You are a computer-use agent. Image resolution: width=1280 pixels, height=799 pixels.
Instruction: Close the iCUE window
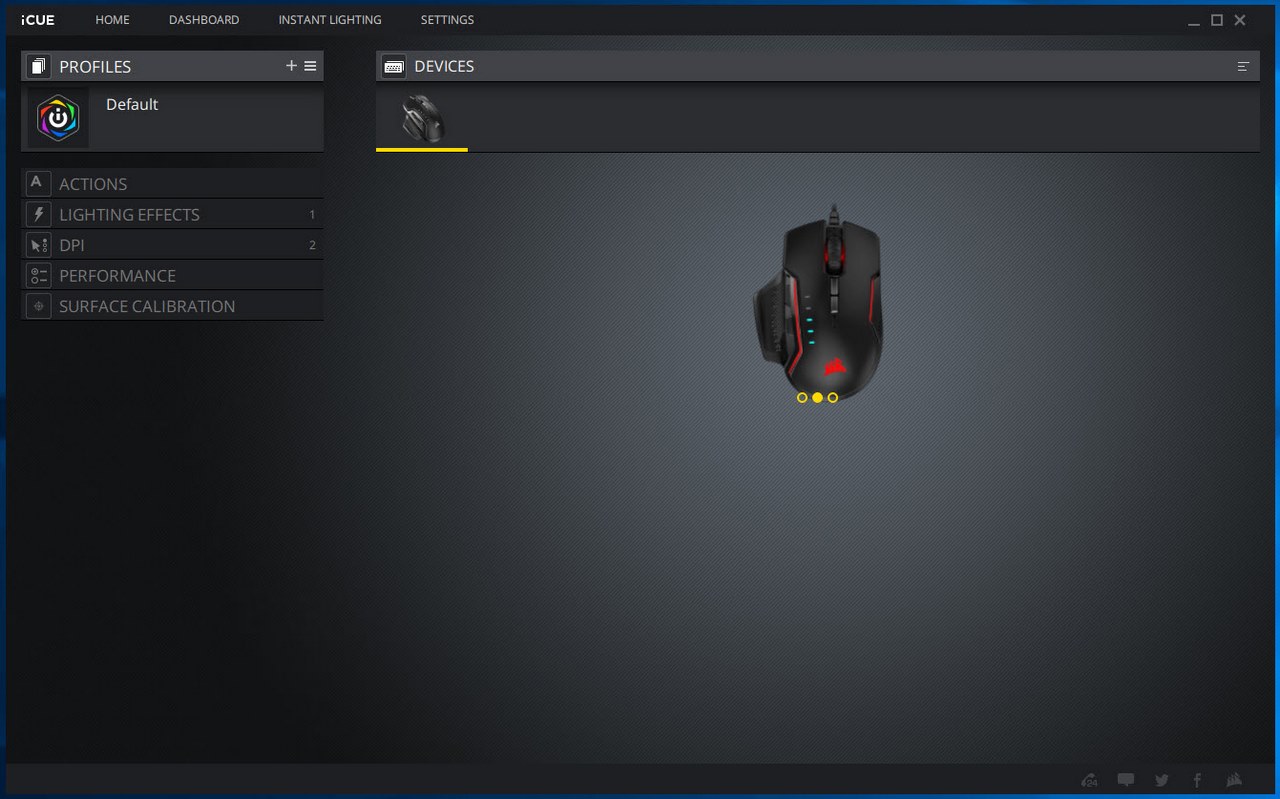coord(1240,20)
